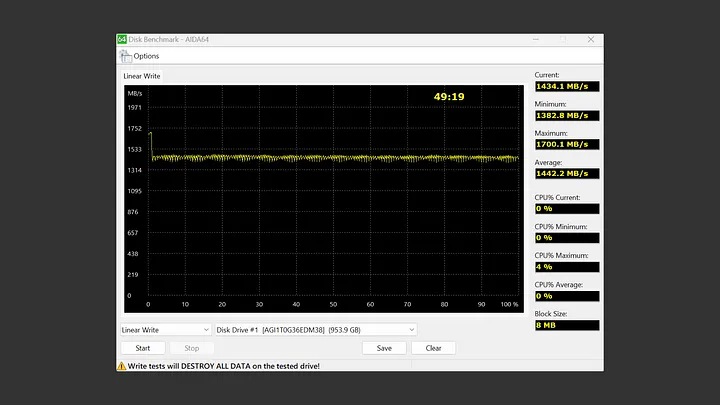Clear the benchmark graph

433,348
